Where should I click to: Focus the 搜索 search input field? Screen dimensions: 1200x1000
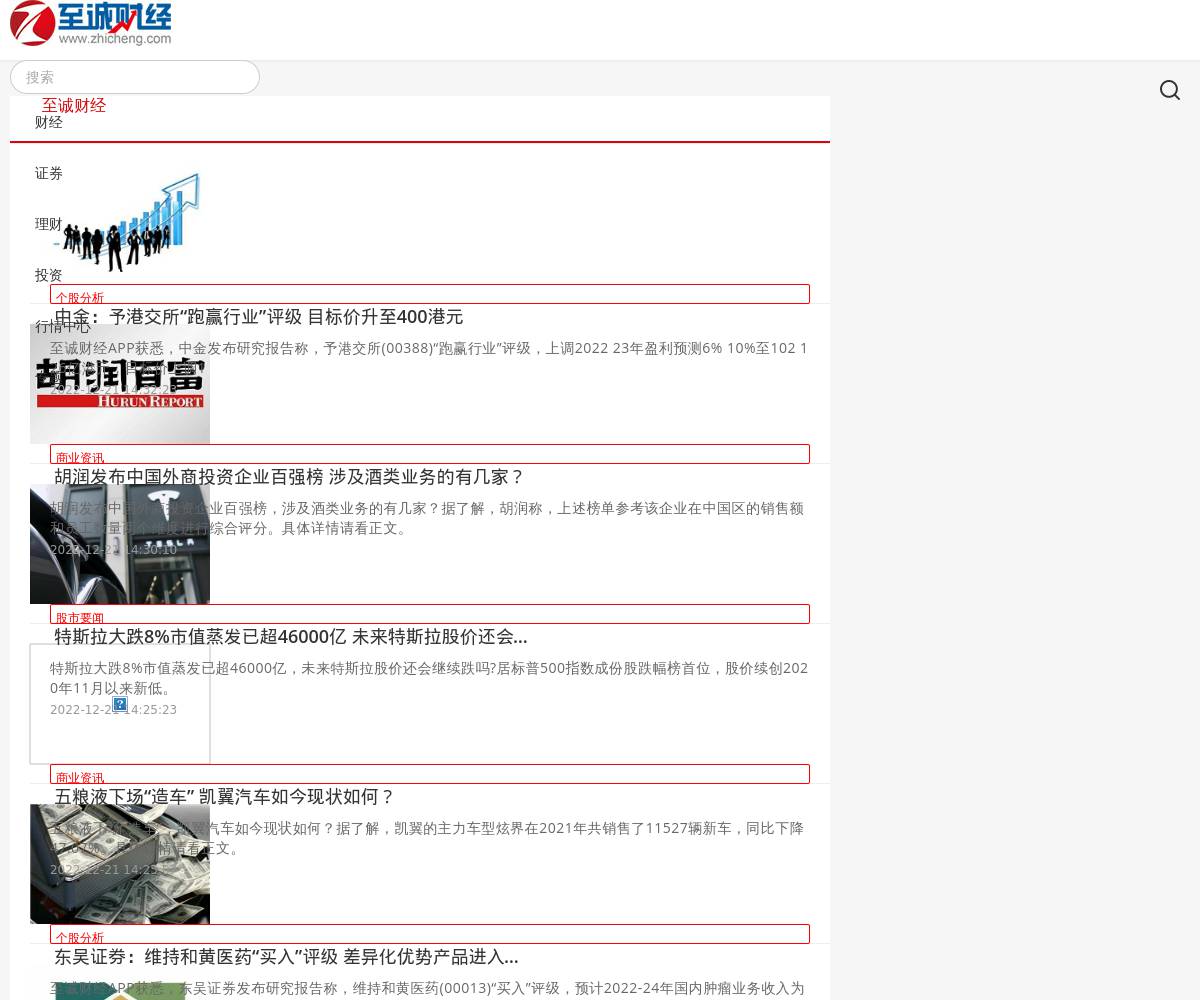[135, 77]
